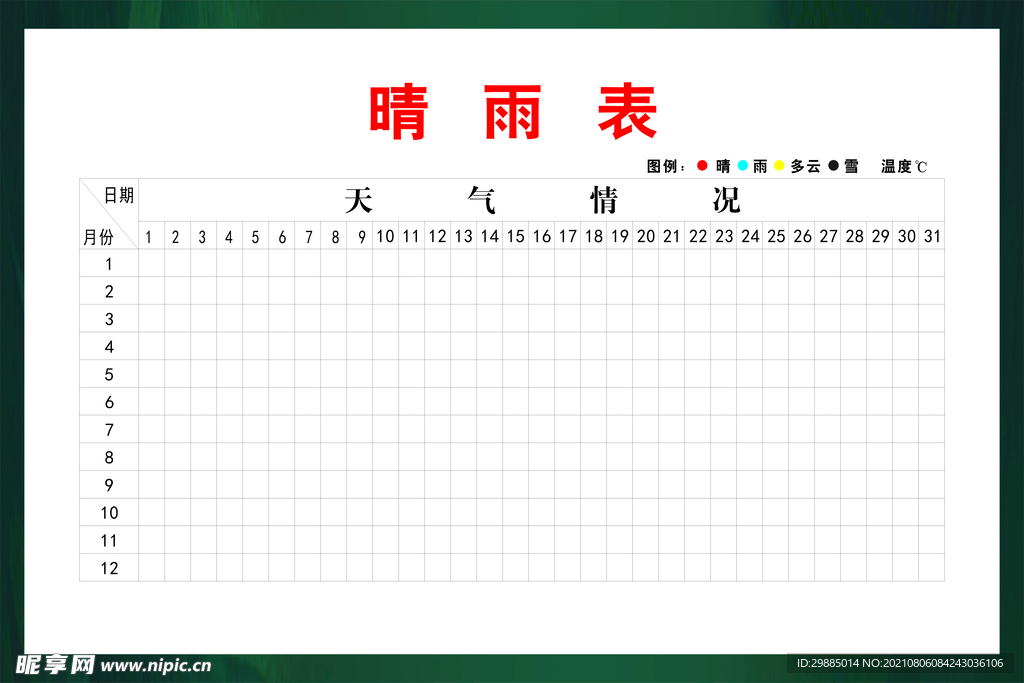Image resolution: width=1024 pixels, height=683 pixels.
Task: Click the red 晴 legend dot
Action: (x=702, y=166)
